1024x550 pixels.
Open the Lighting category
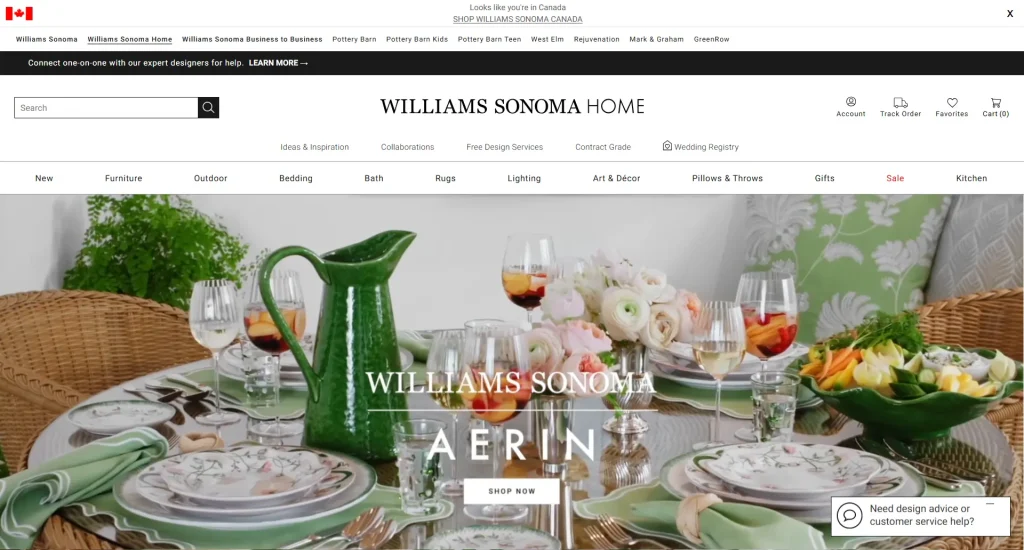coord(524,178)
